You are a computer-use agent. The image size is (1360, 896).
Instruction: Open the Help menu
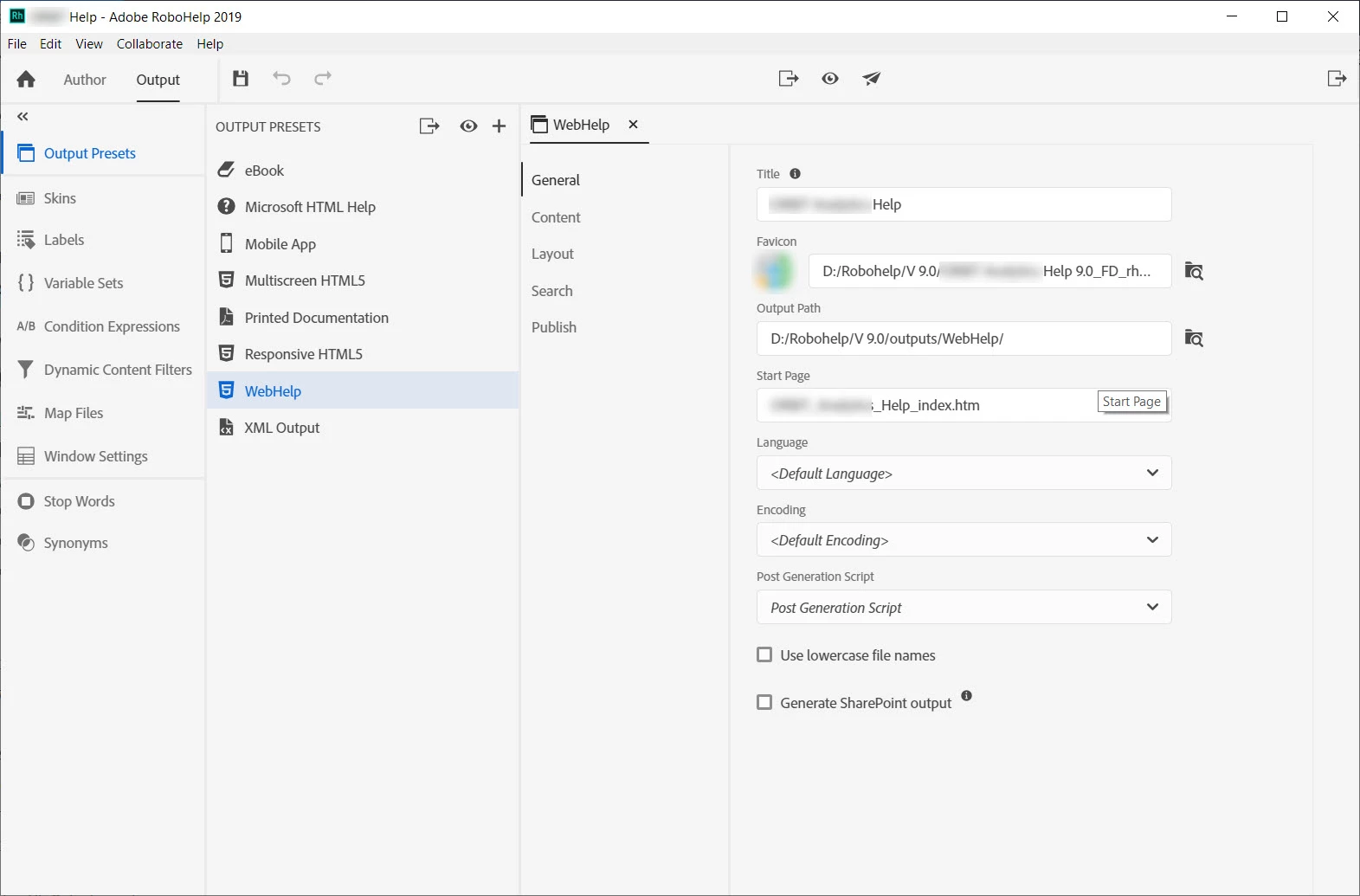(x=210, y=44)
